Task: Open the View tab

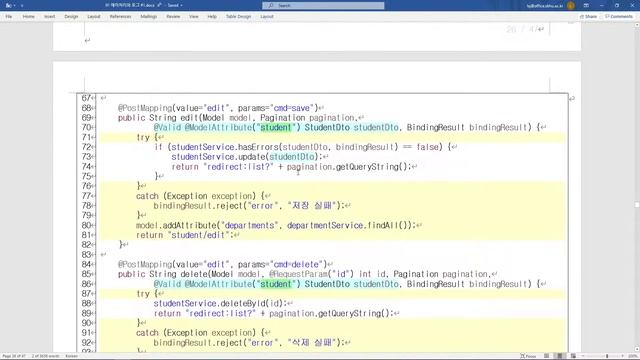Action: click(193, 17)
